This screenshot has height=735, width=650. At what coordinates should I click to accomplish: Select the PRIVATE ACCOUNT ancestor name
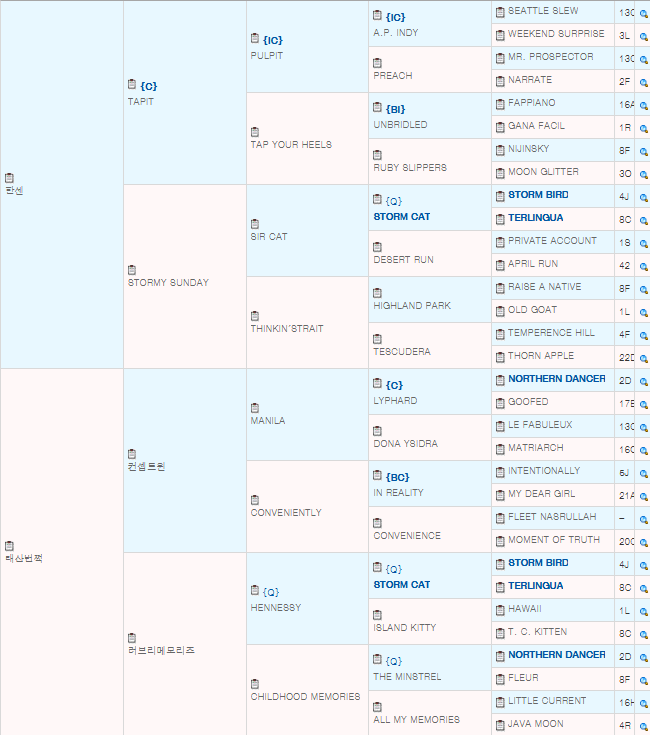552,241
